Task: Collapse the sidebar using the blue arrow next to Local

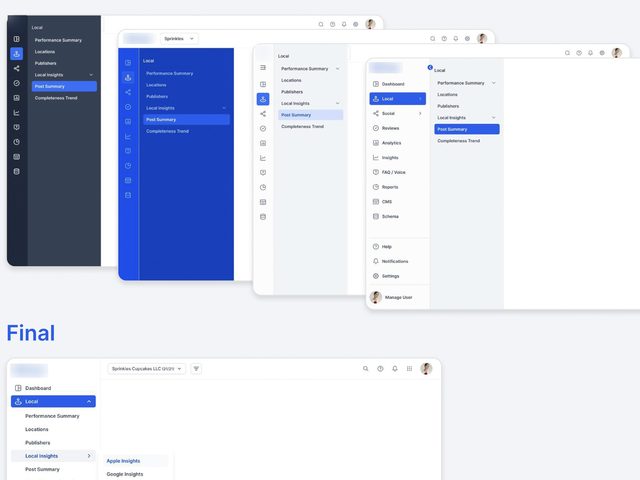Action: click(x=430, y=67)
